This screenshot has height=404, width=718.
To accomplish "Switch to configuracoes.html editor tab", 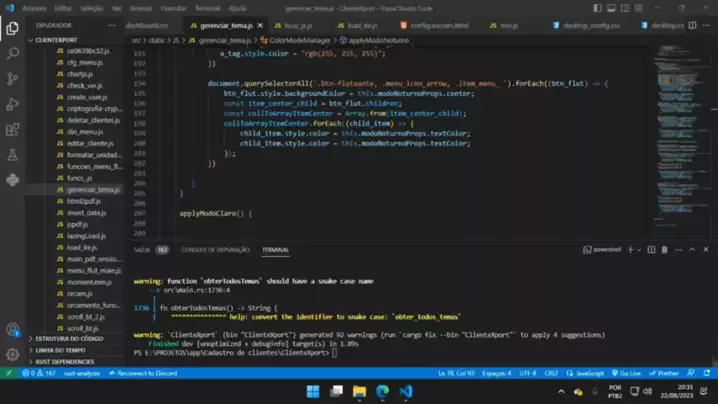I will 435,26.
